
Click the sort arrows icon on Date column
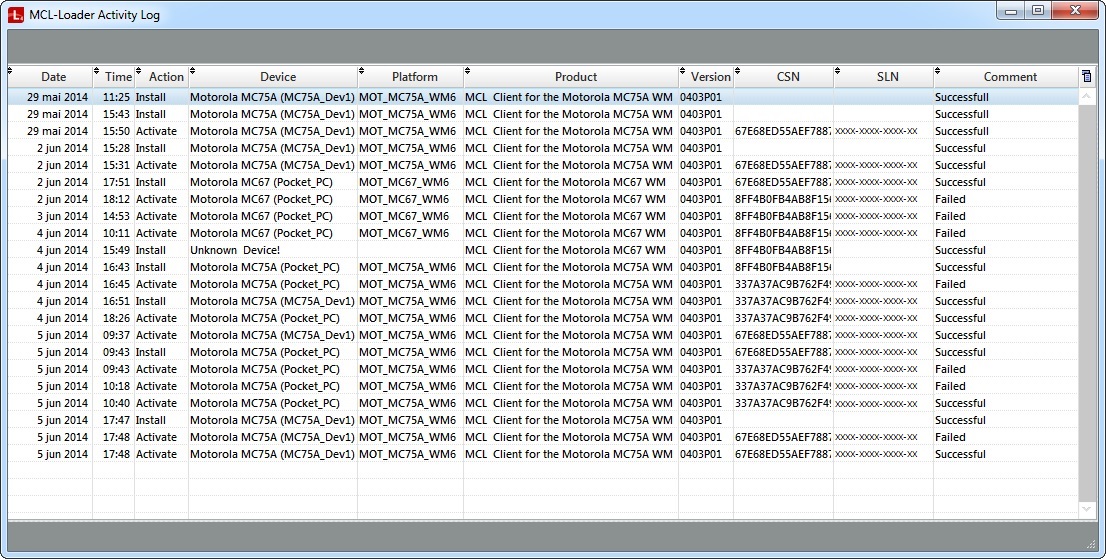tap(11, 71)
